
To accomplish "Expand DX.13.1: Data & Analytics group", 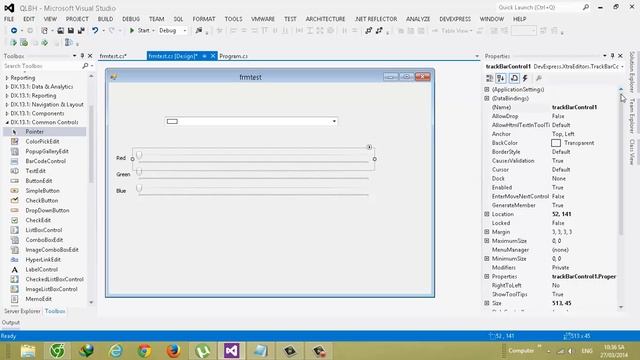I will [7, 87].
